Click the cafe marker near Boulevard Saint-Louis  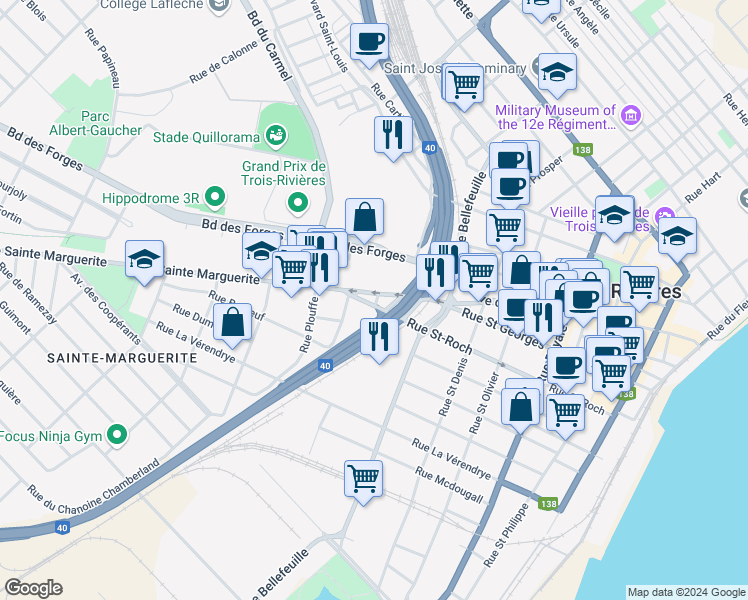point(369,43)
